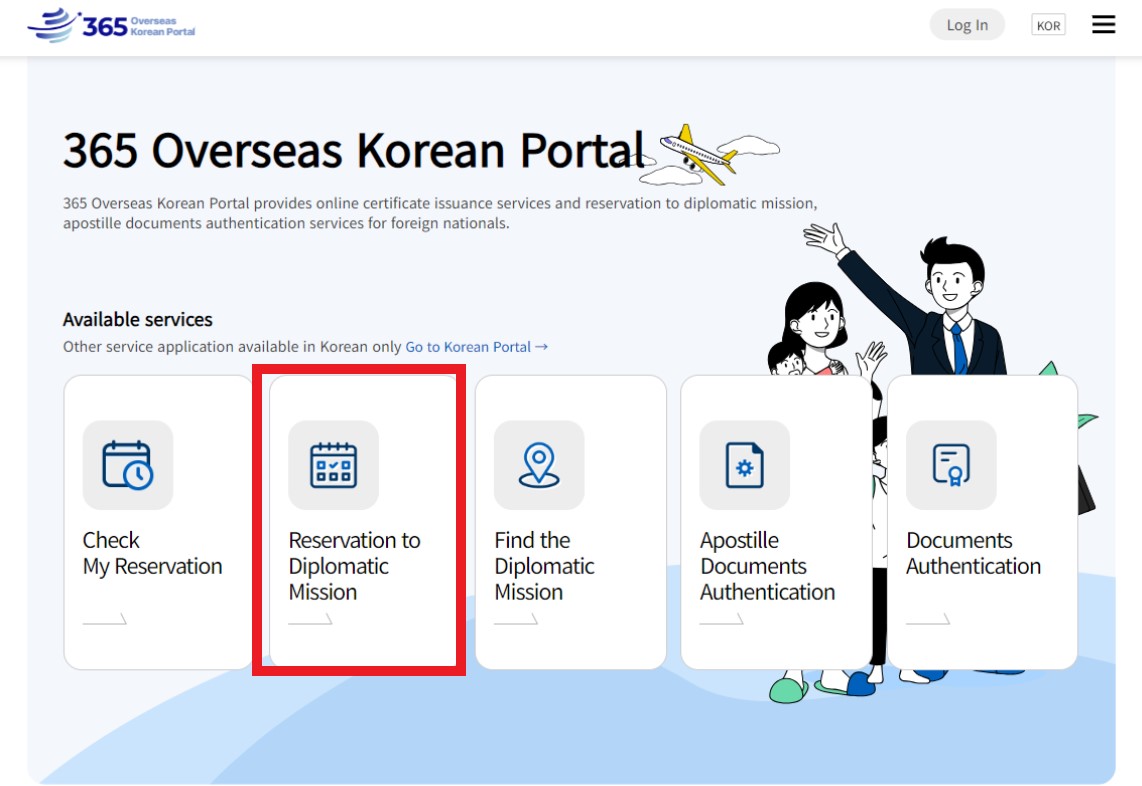Click the Apostille document gear icon
This screenshot has height=786, width=1142.
(744, 465)
